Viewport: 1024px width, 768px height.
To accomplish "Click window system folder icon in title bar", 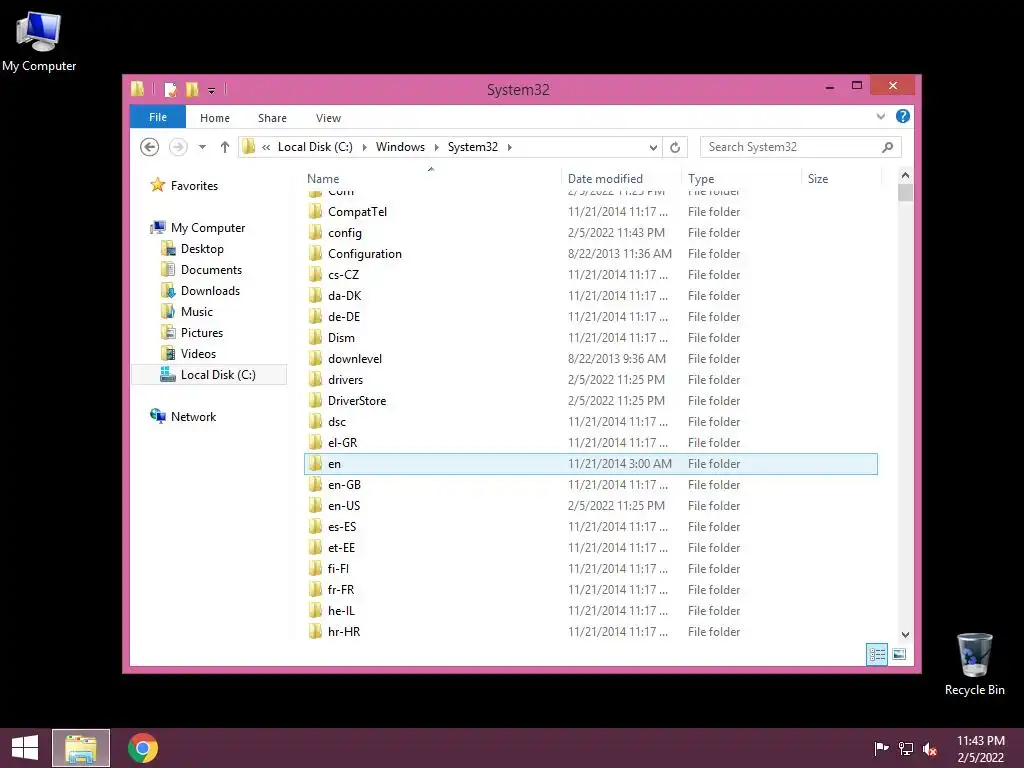I will coord(137,89).
